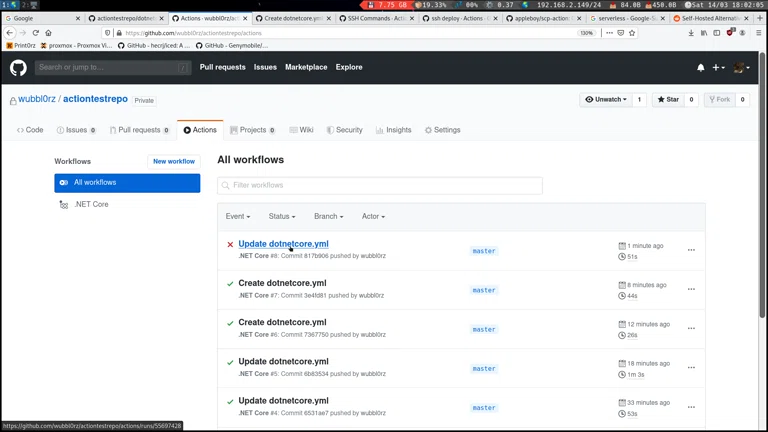Open the proxmox bookmark
Screen dimensions: 768x432
(x=76, y=46)
